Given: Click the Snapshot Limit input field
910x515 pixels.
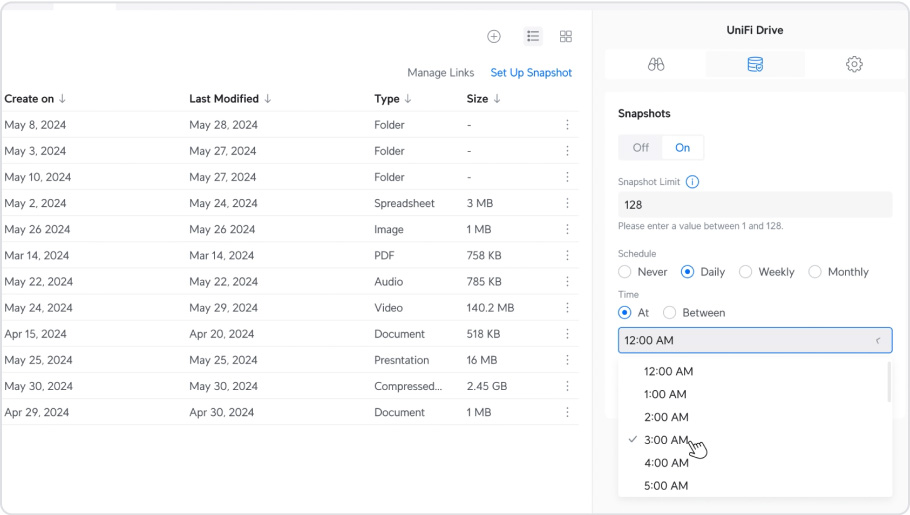Looking at the screenshot, I should coord(755,205).
